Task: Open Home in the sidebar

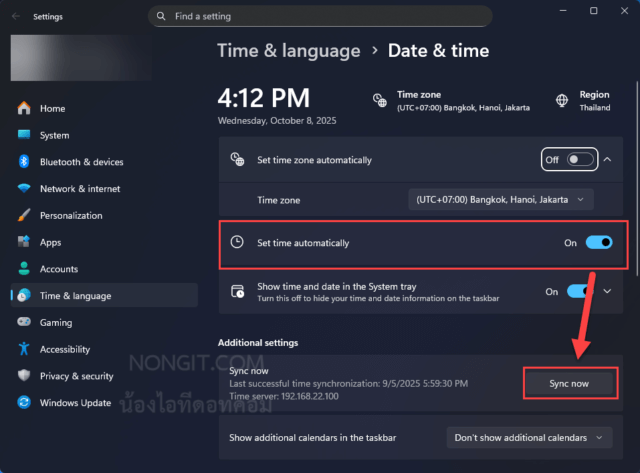Action: tap(104, 108)
